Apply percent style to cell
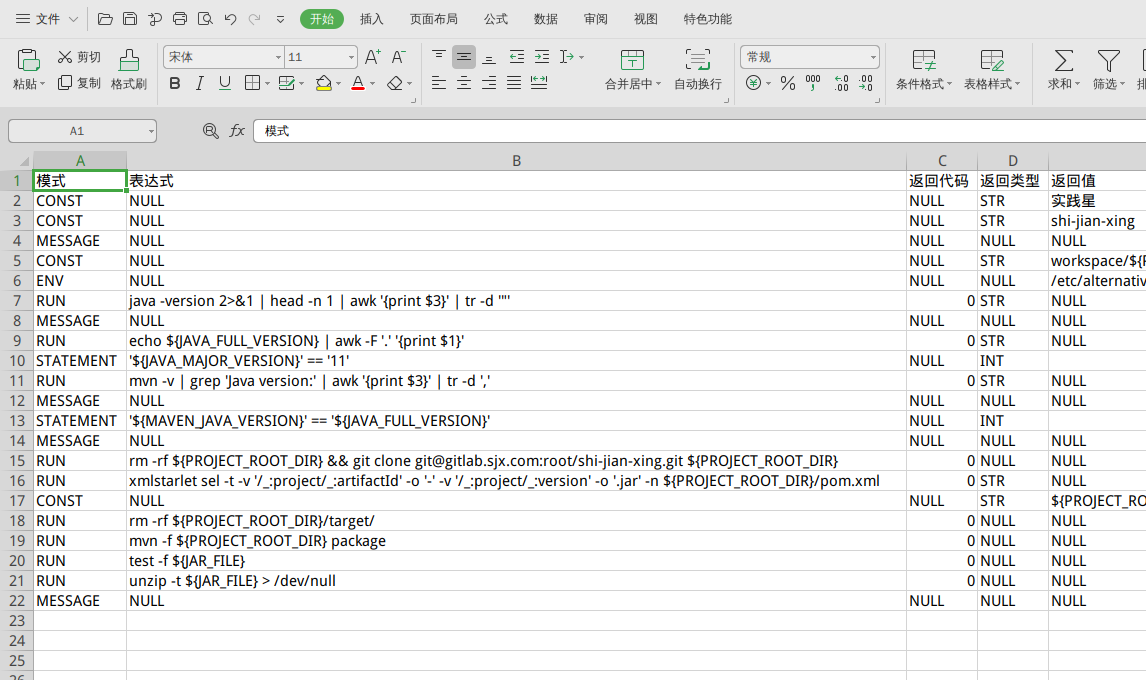 click(788, 84)
